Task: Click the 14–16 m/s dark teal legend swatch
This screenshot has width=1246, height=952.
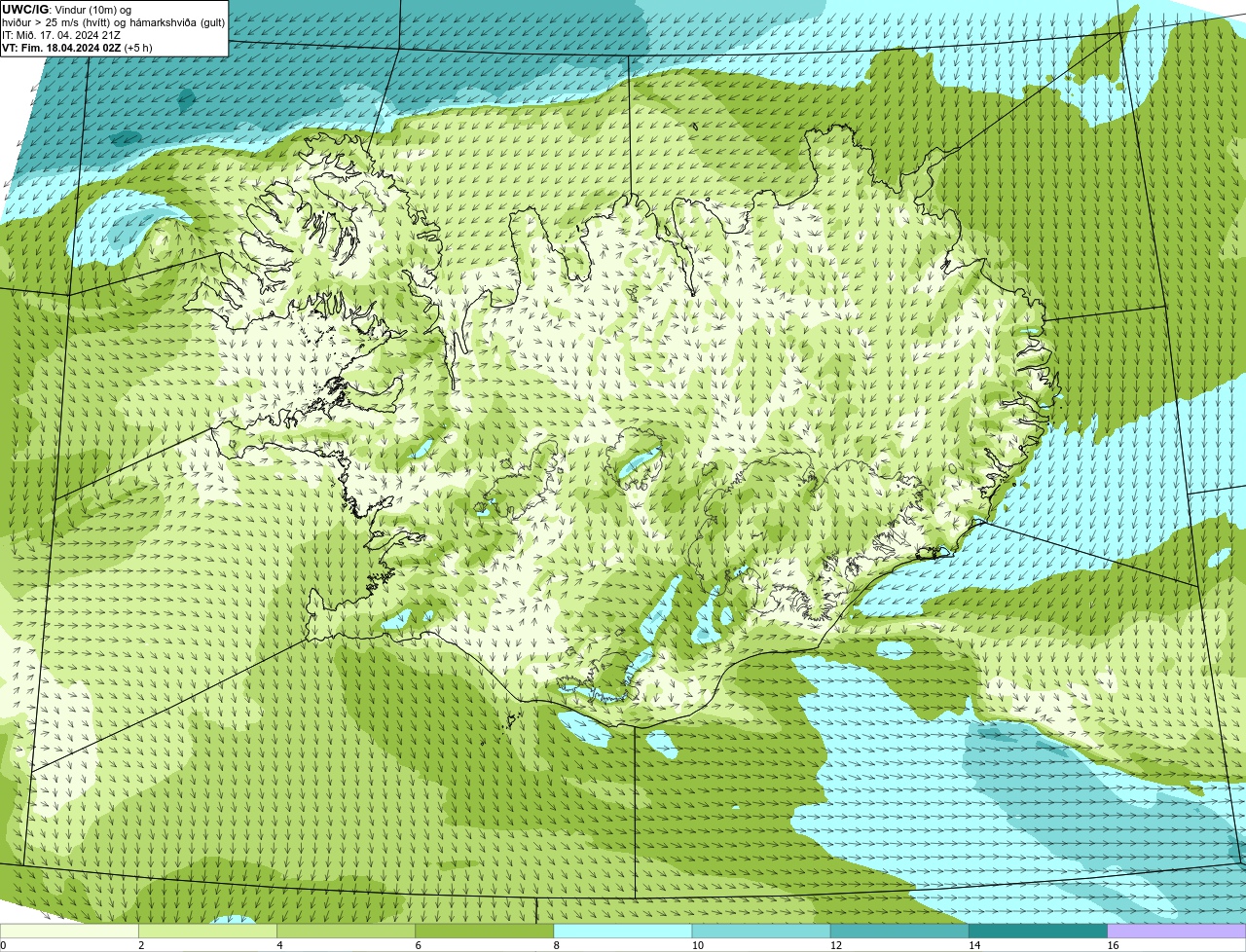Action: point(1039,931)
